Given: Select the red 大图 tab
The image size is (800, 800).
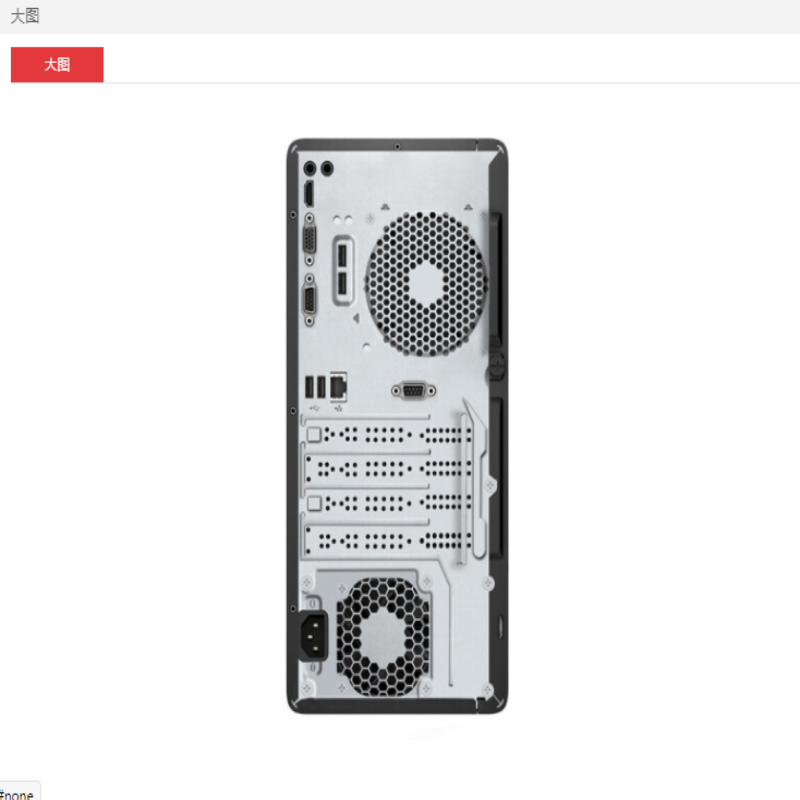Looking at the screenshot, I should click(x=57, y=65).
